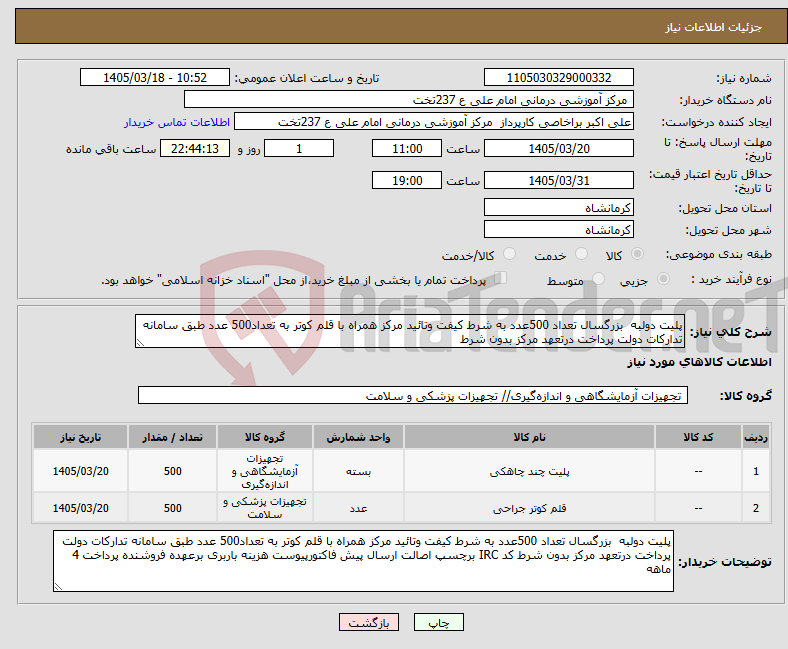Click the delivery province کرمانشاه field
Viewport: 788px width, 649px height.
[x=559, y=207]
